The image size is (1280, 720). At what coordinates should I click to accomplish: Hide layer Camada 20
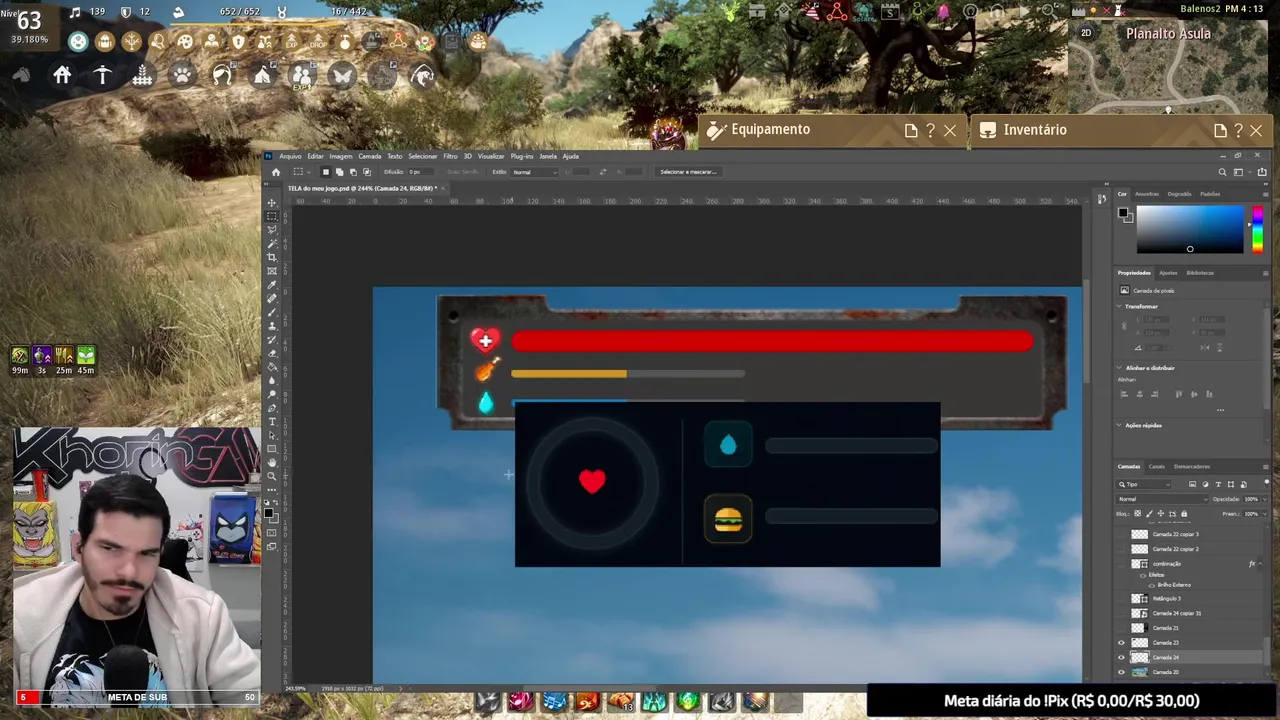1121,672
